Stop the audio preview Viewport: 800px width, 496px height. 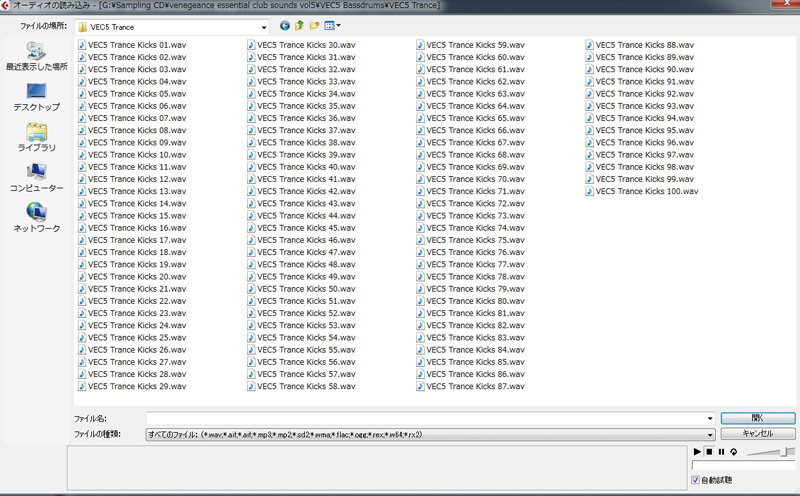(x=708, y=451)
